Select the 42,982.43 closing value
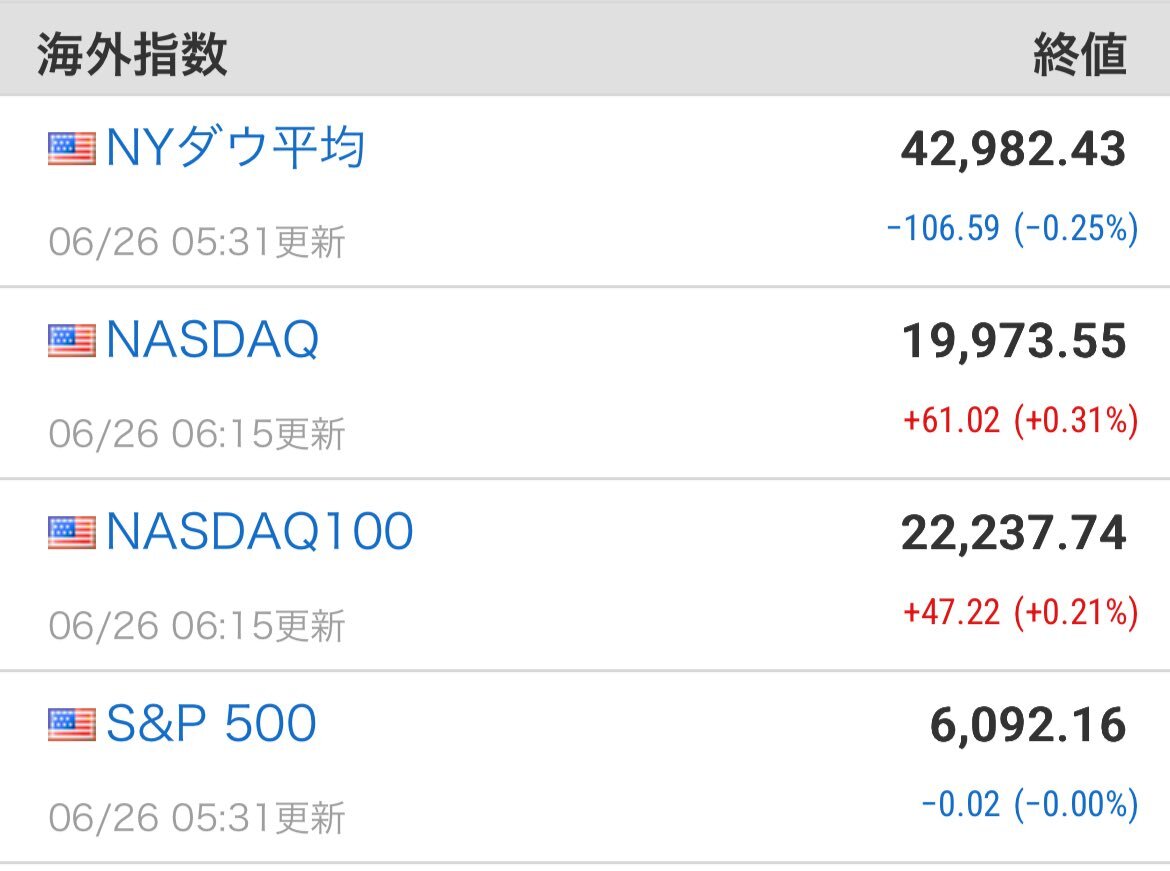The image size is (1170, 871). tap(1013, 149)
